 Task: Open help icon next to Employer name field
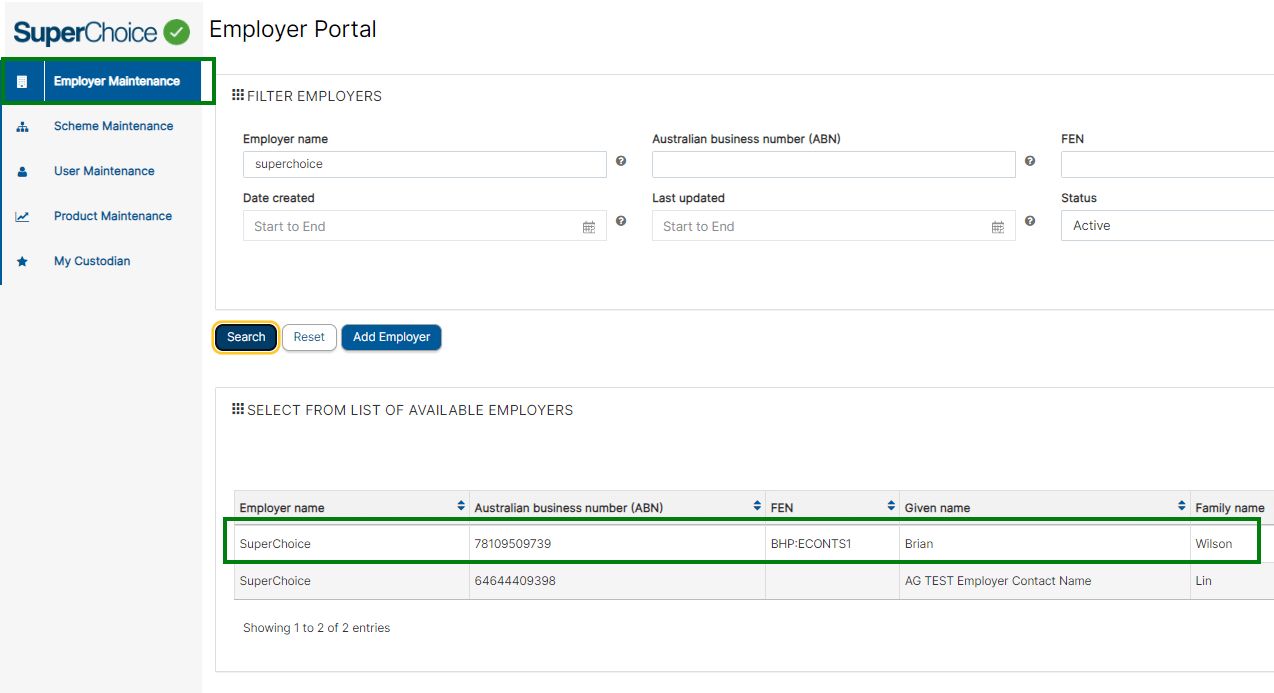pos(621,161)
